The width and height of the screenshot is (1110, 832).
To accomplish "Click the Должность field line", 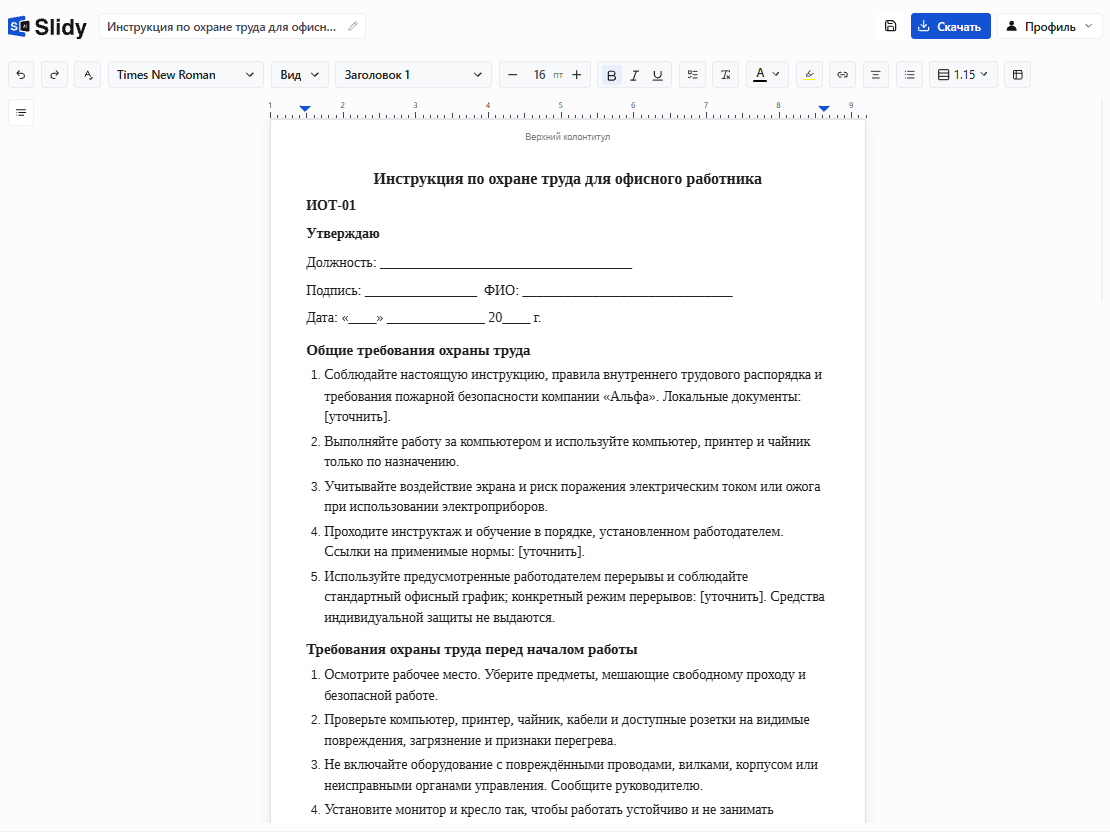I will pos(469,263).
